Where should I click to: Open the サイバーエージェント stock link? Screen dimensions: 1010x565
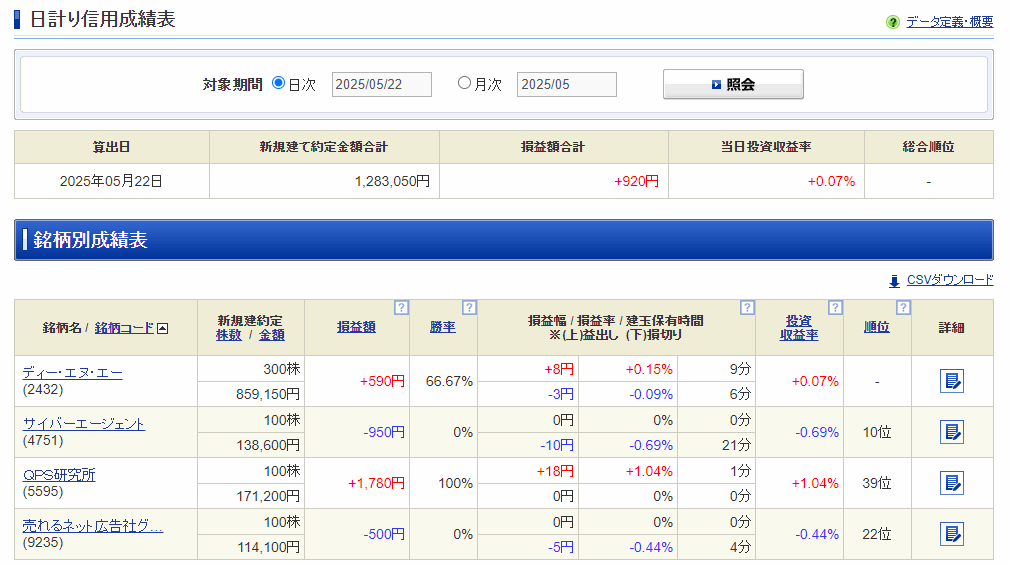[84, 424]
